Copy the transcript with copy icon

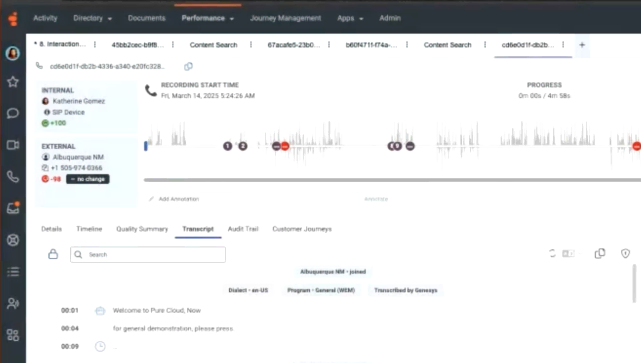click(x=600, y=253)
